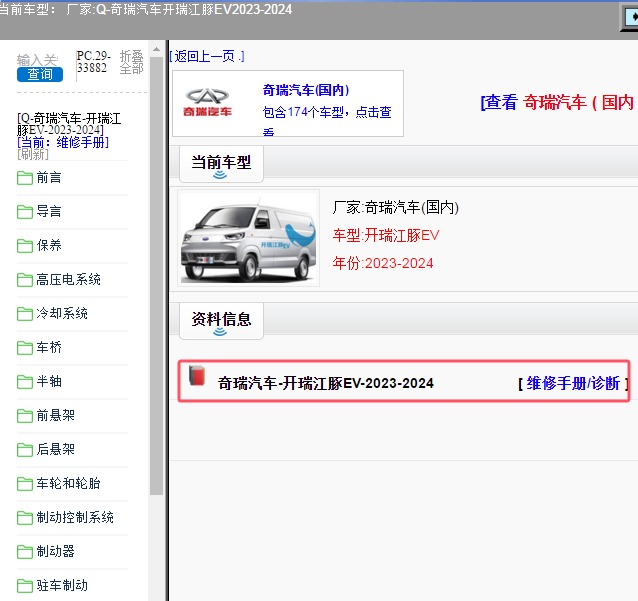638x601 pixels.
Task: Select the 当前车型 tab
Action: tap(221, 164)
